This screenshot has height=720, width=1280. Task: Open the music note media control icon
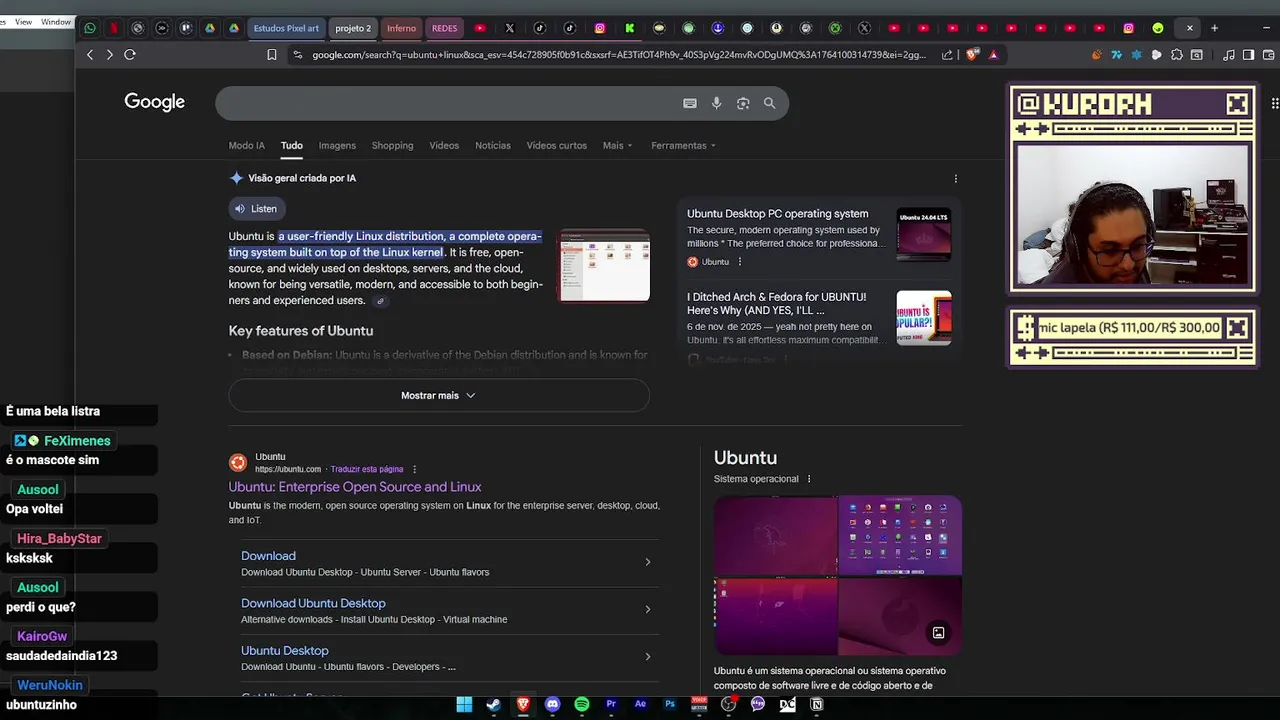pyautogui.click(x=1229, y=55)
